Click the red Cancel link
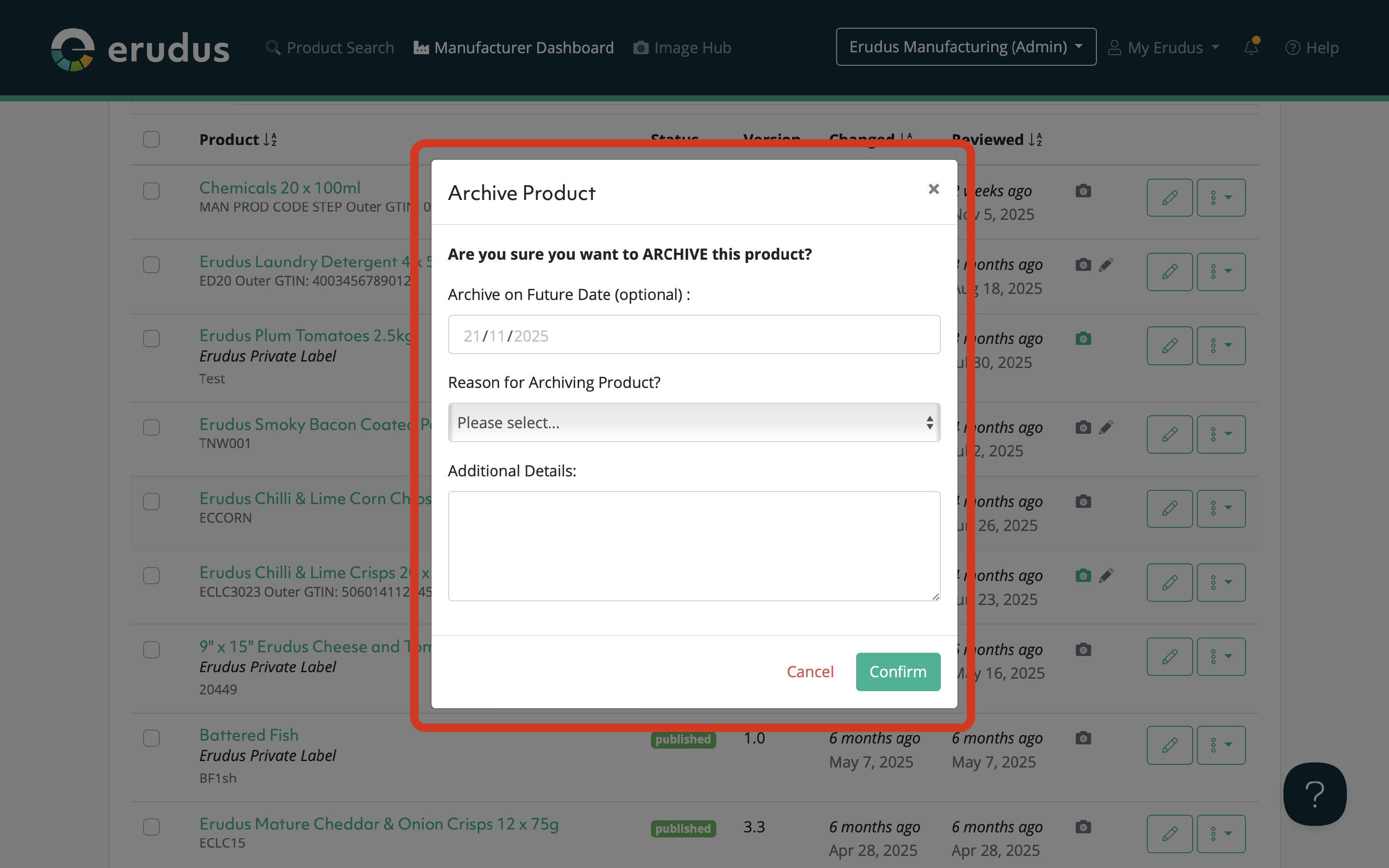Screen dimensions: 1389x868 810,672
